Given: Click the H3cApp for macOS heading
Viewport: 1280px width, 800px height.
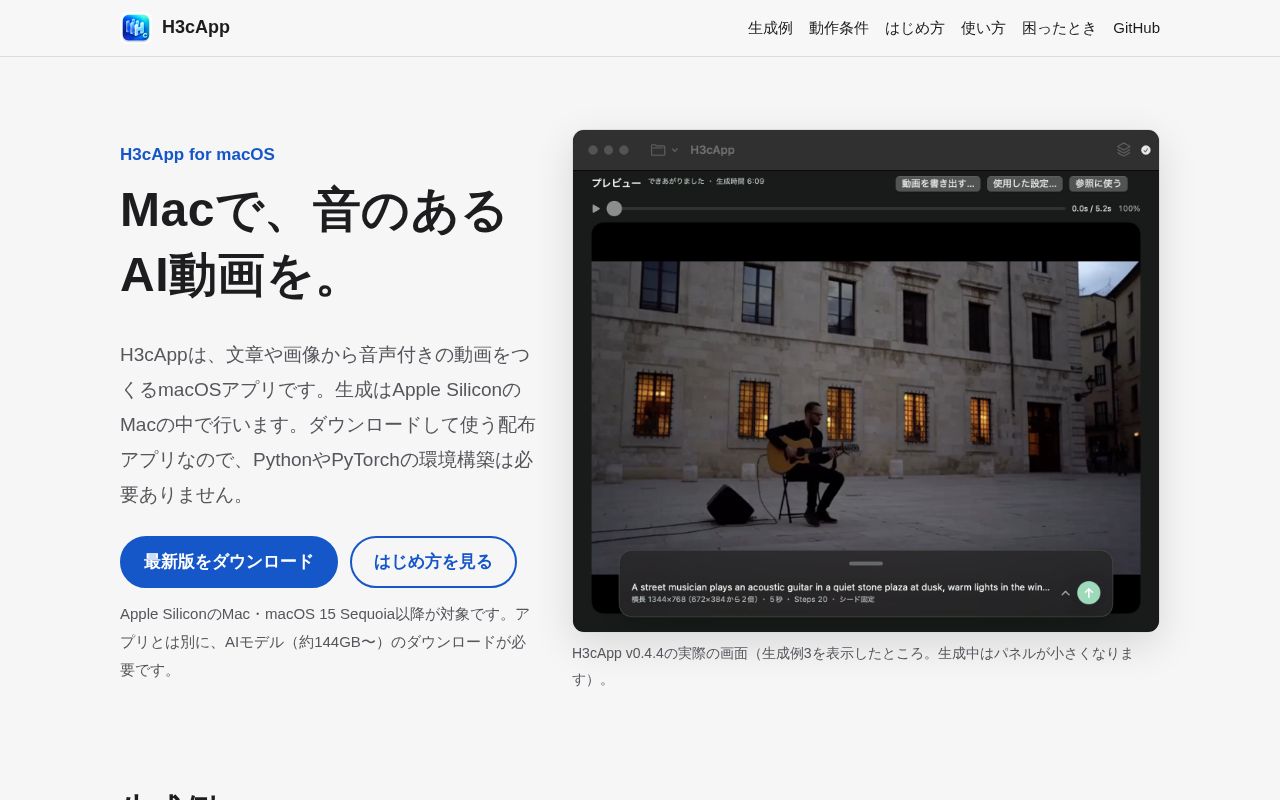Looking at the screenshot, I should pos(197,155).
